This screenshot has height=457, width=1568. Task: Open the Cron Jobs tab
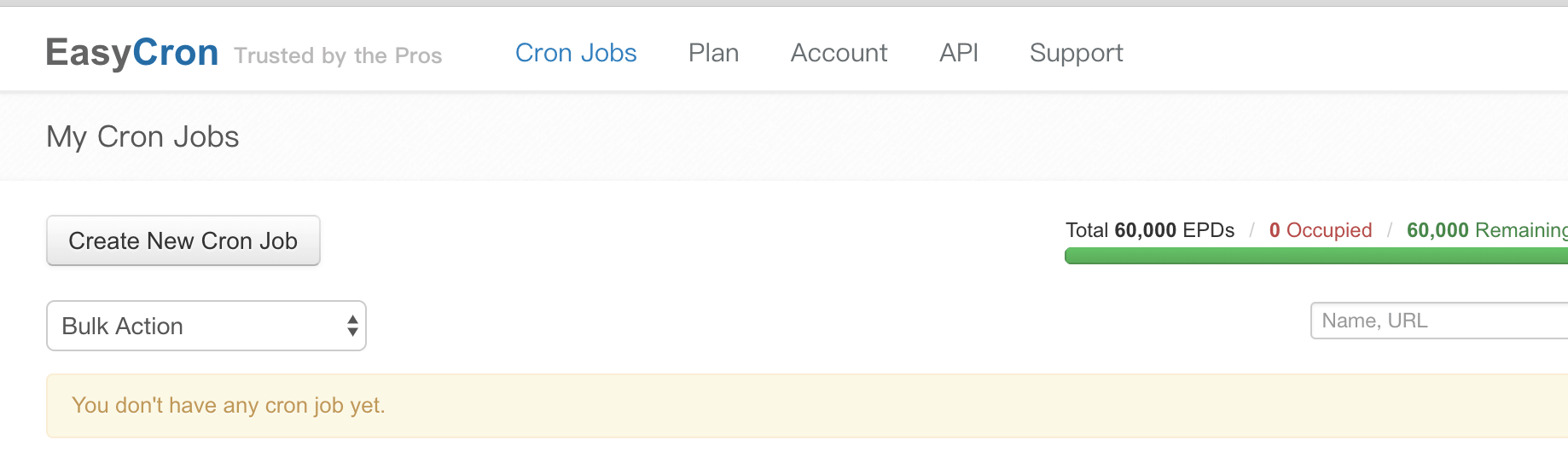pos(576,53)
